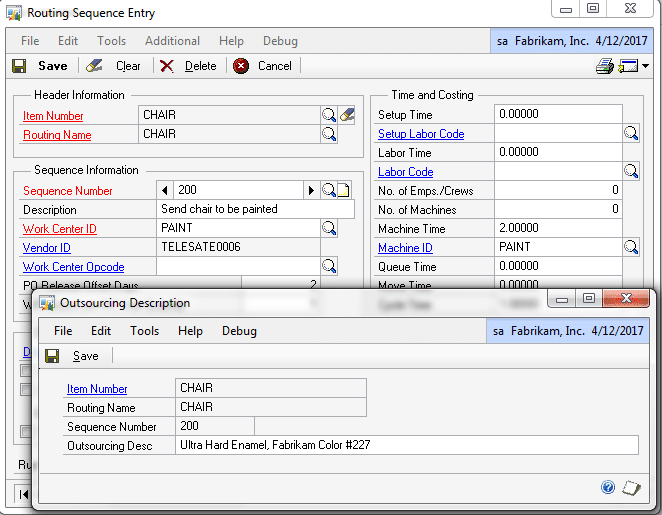
Task: Click the Machine Time field showing 2.00000
Action: click(x=558, y=228)
